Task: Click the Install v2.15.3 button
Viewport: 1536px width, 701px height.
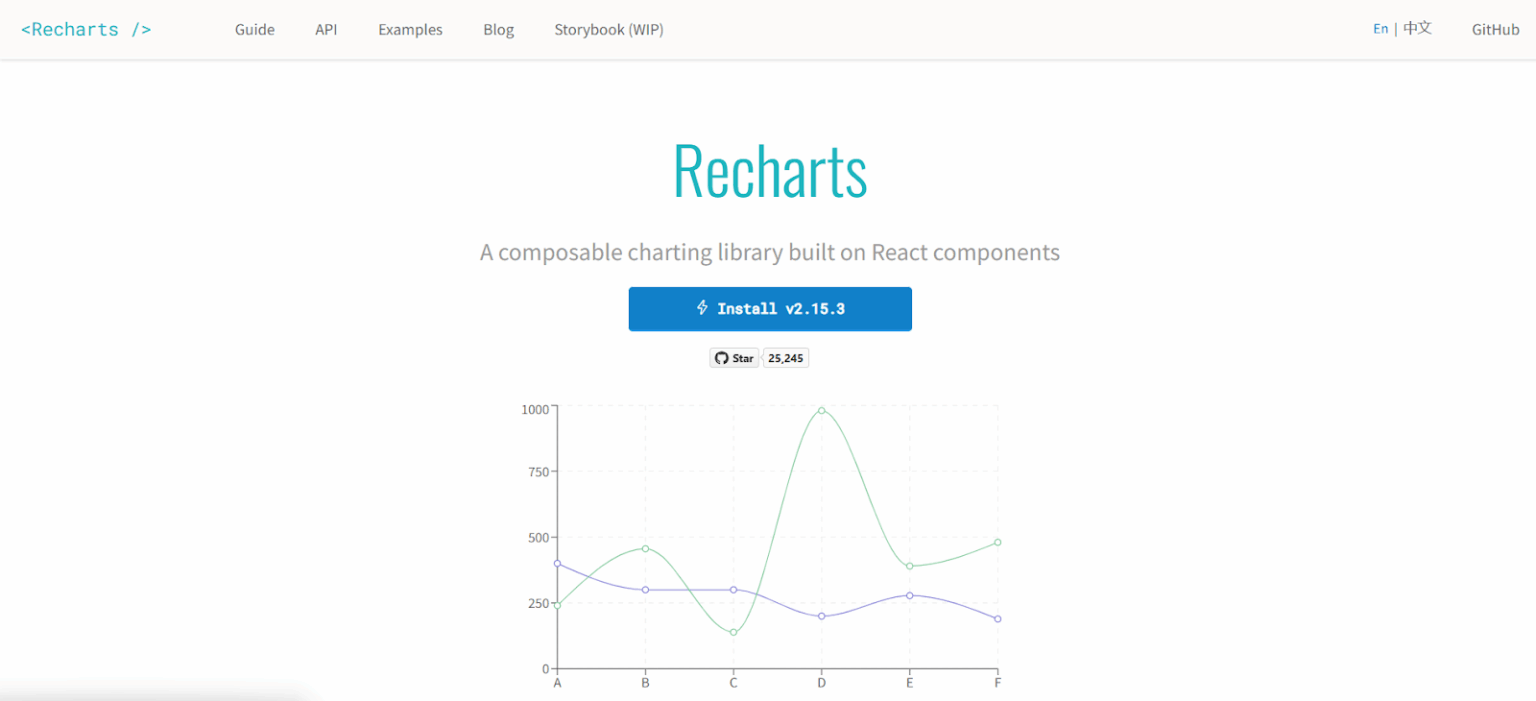Action: tap(770, 308)
